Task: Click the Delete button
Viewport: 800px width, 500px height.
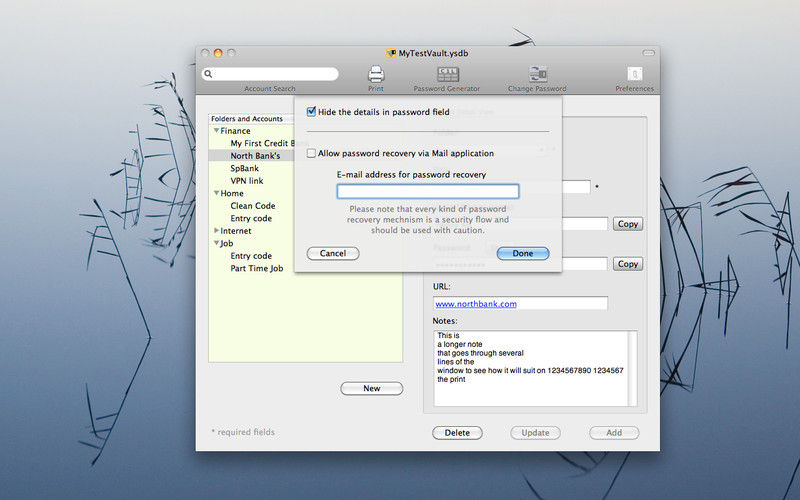Action: [457, 433]
